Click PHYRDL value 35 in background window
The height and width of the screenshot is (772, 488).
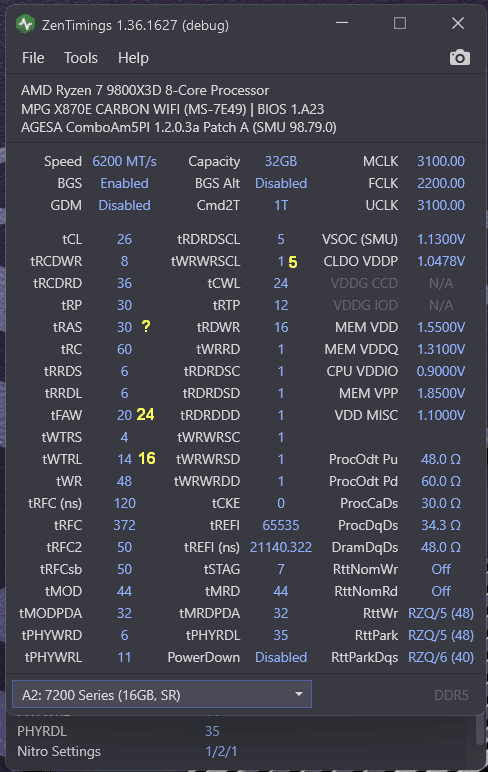[212, 731]
